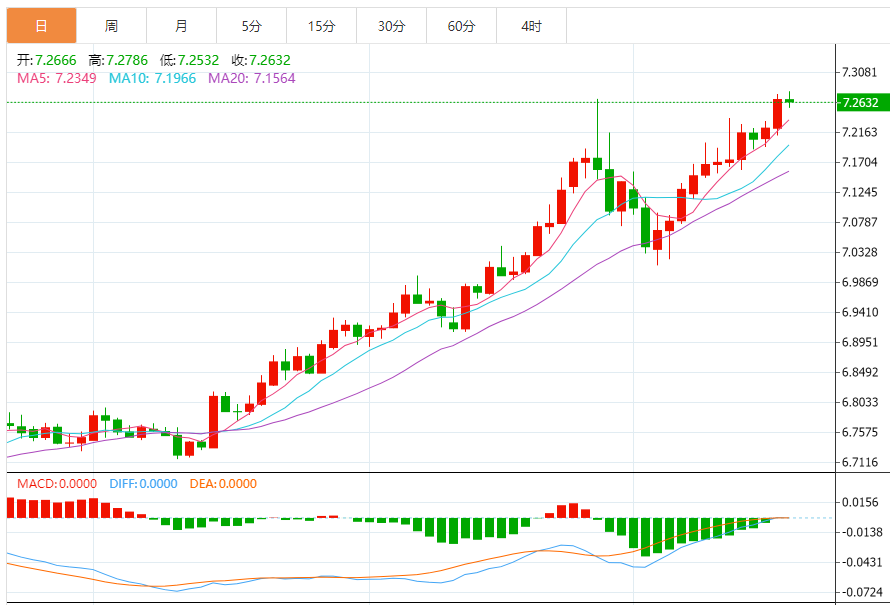Click the DIFF:0.0000 label

pyautogui.click(x=144, y=484)
